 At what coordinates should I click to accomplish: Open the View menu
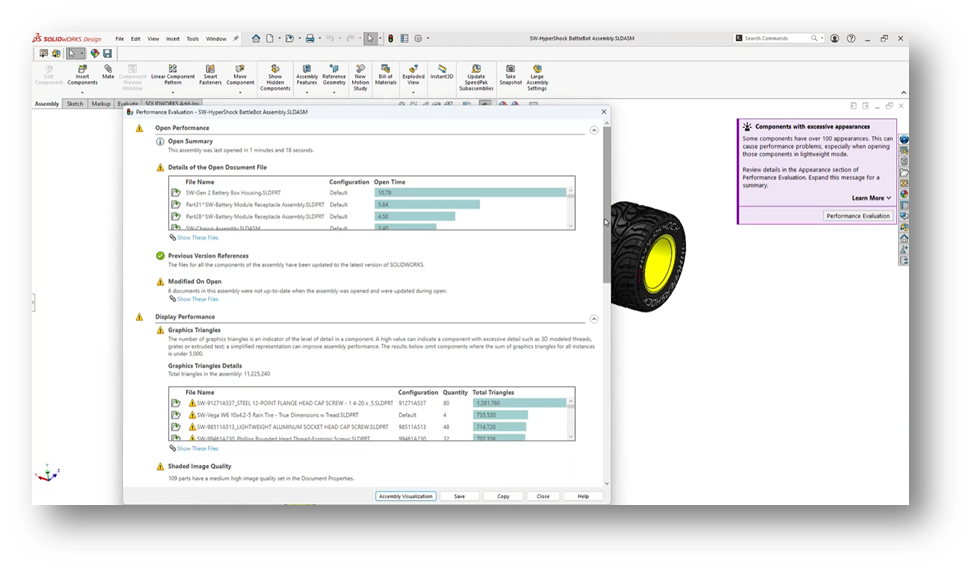pos(153,38)
